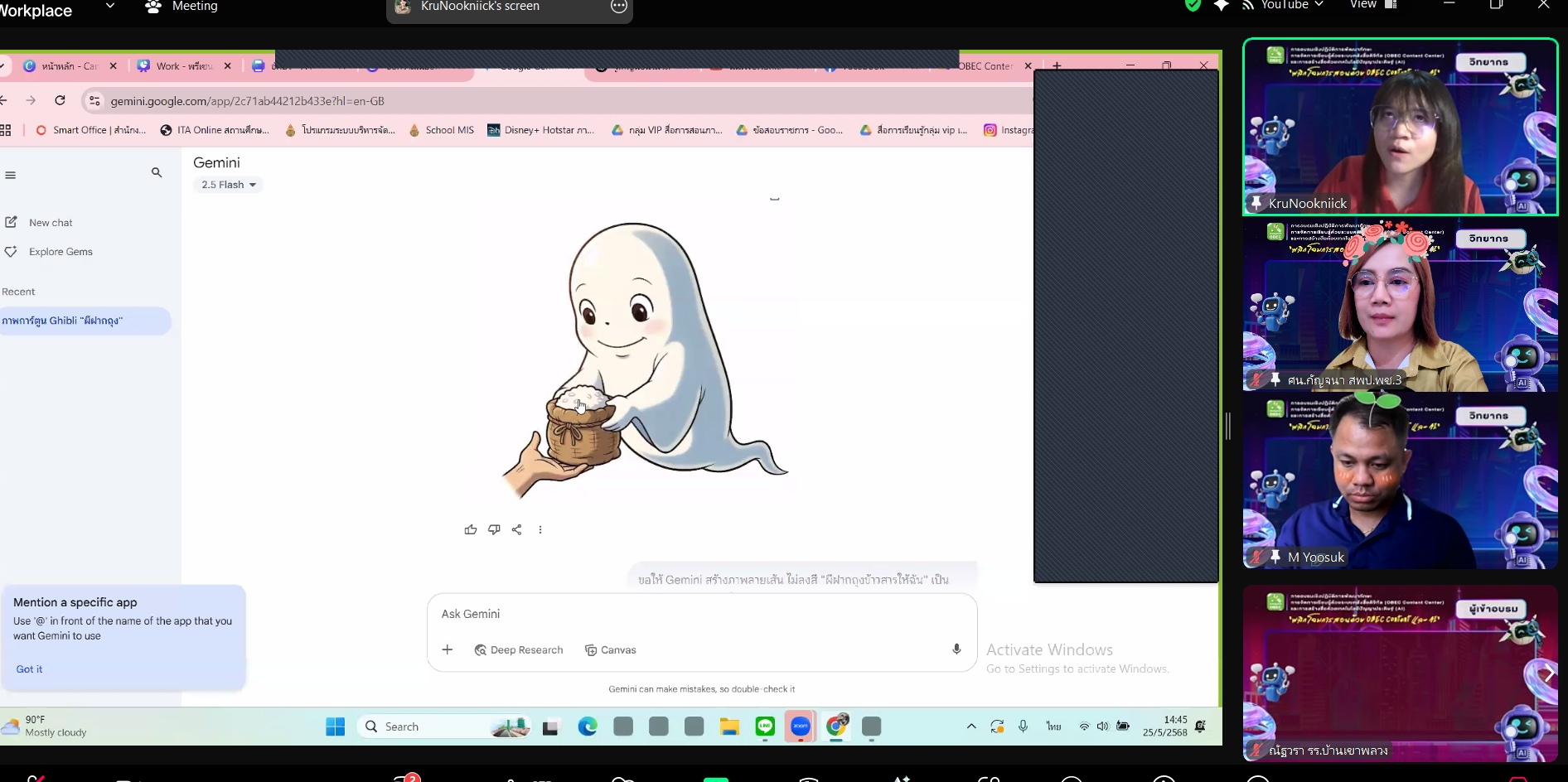Click the thumbs down bad response icon
Screen dimensions: 1568x782
494,529
